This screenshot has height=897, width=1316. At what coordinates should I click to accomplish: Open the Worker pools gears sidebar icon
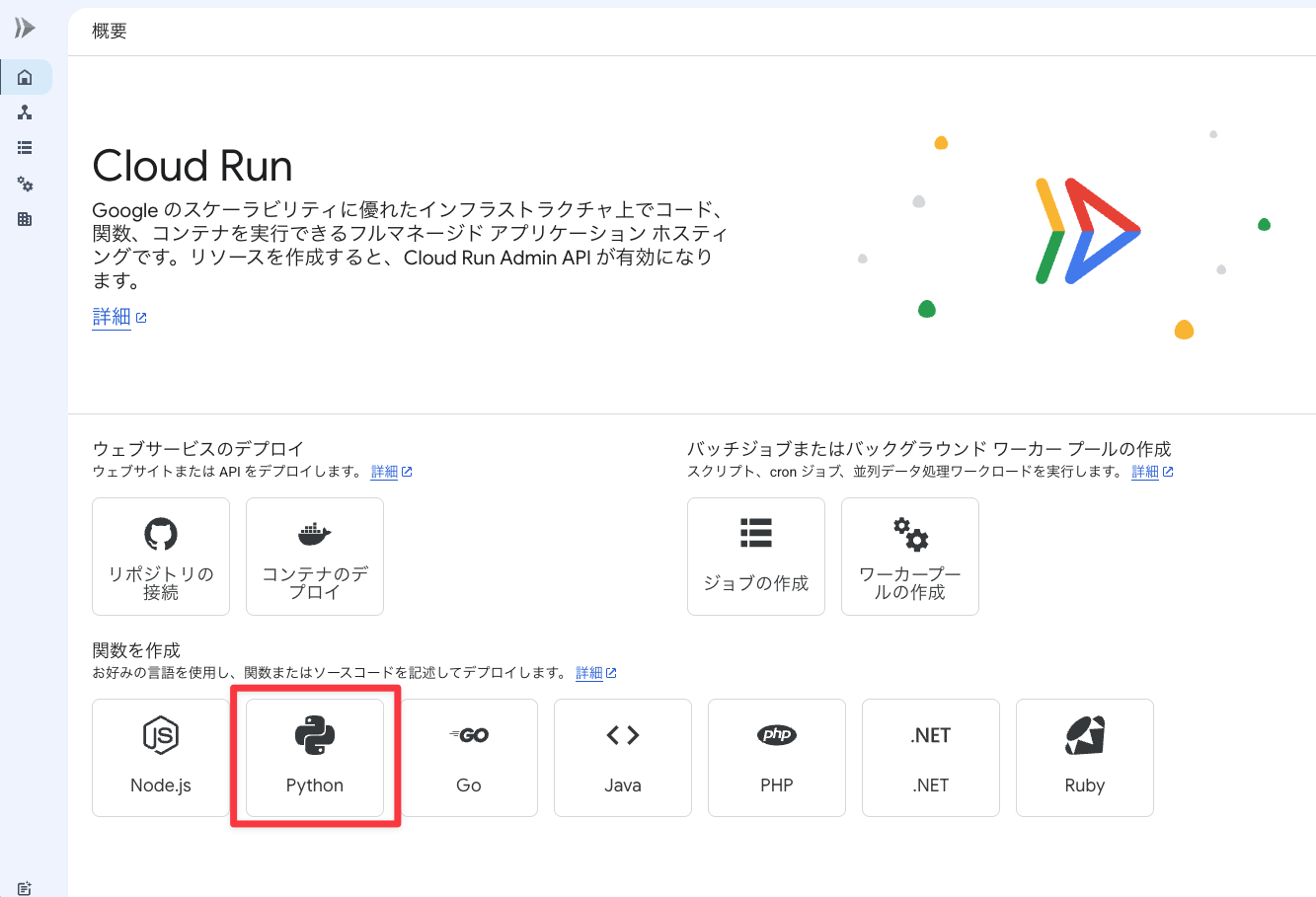coord(26,184)
